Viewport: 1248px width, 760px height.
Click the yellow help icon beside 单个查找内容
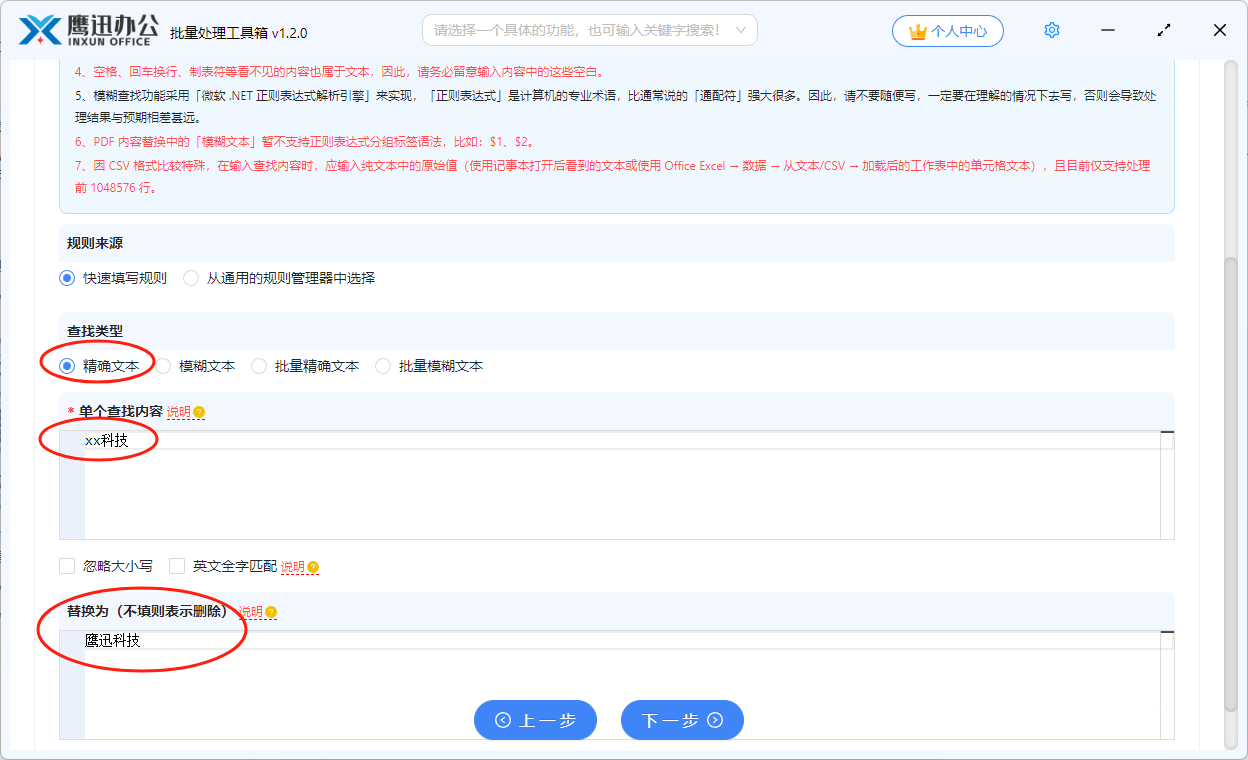pos(199,412)
